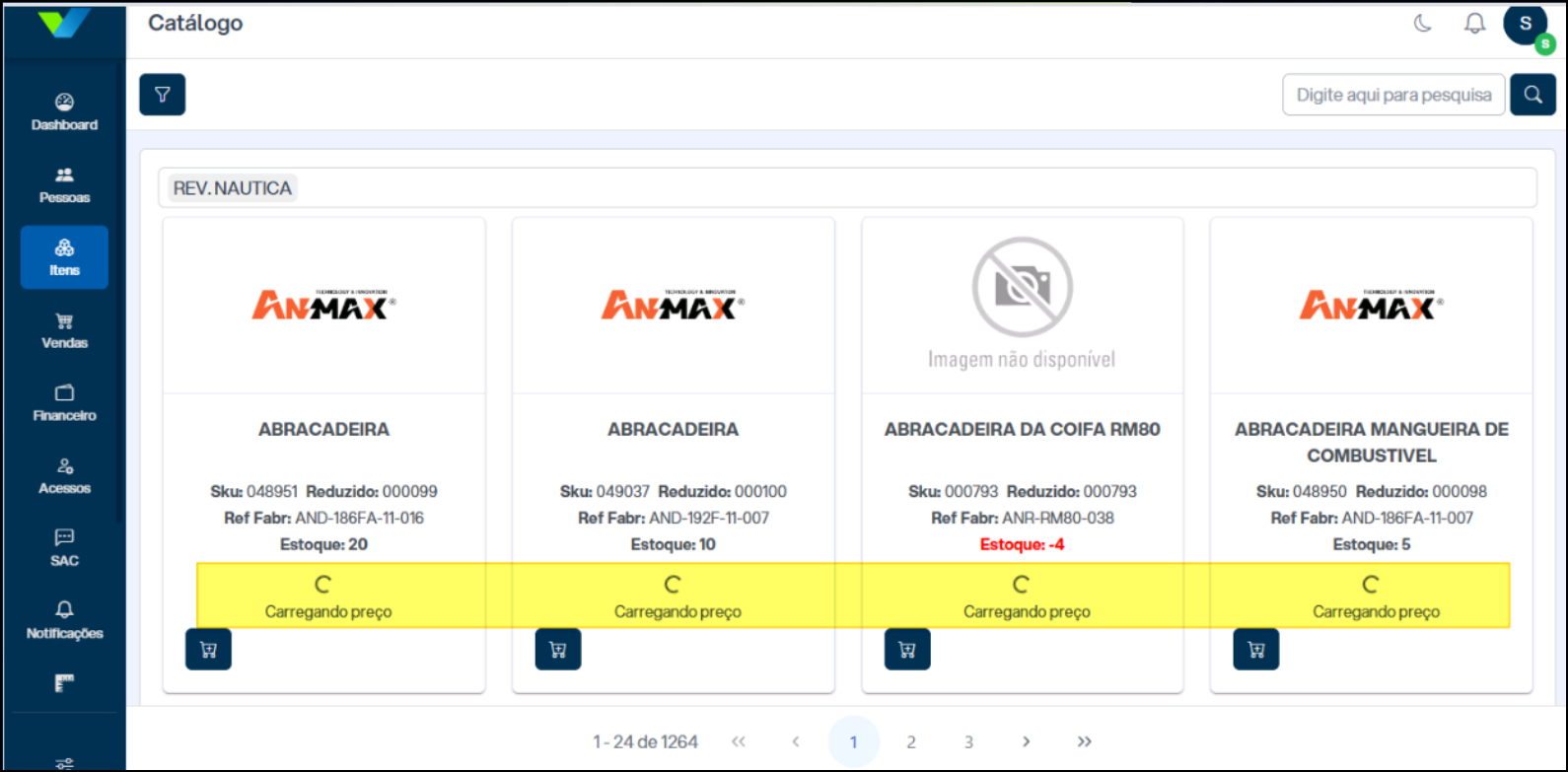Click the ruler icon in sidebar
The width and height of the screenshot is (1568, 772).
click(x=64, y=683)
